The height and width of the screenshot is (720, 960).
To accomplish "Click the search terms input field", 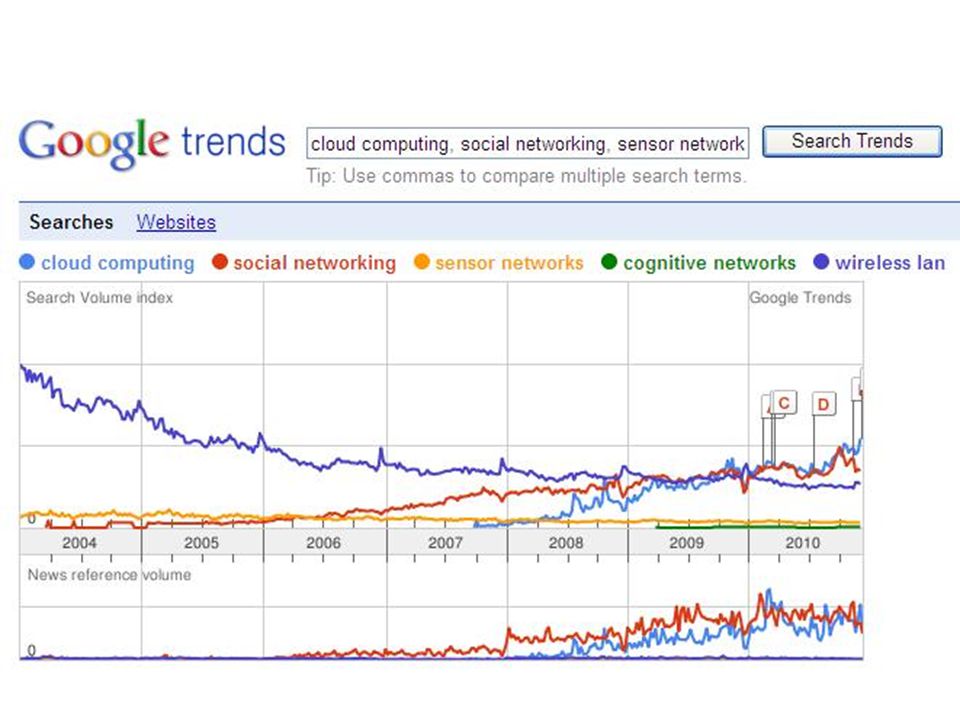I will tap(527, 144).
